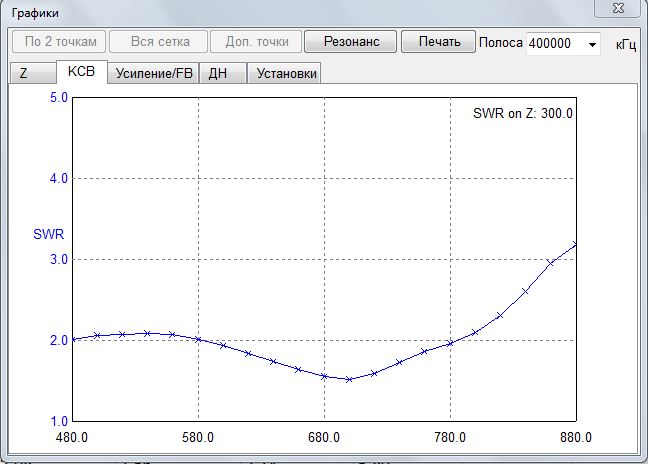Click the curve point at 780.0 gridline
Viewport: 648px width, 464px height.
click(450, 343)
